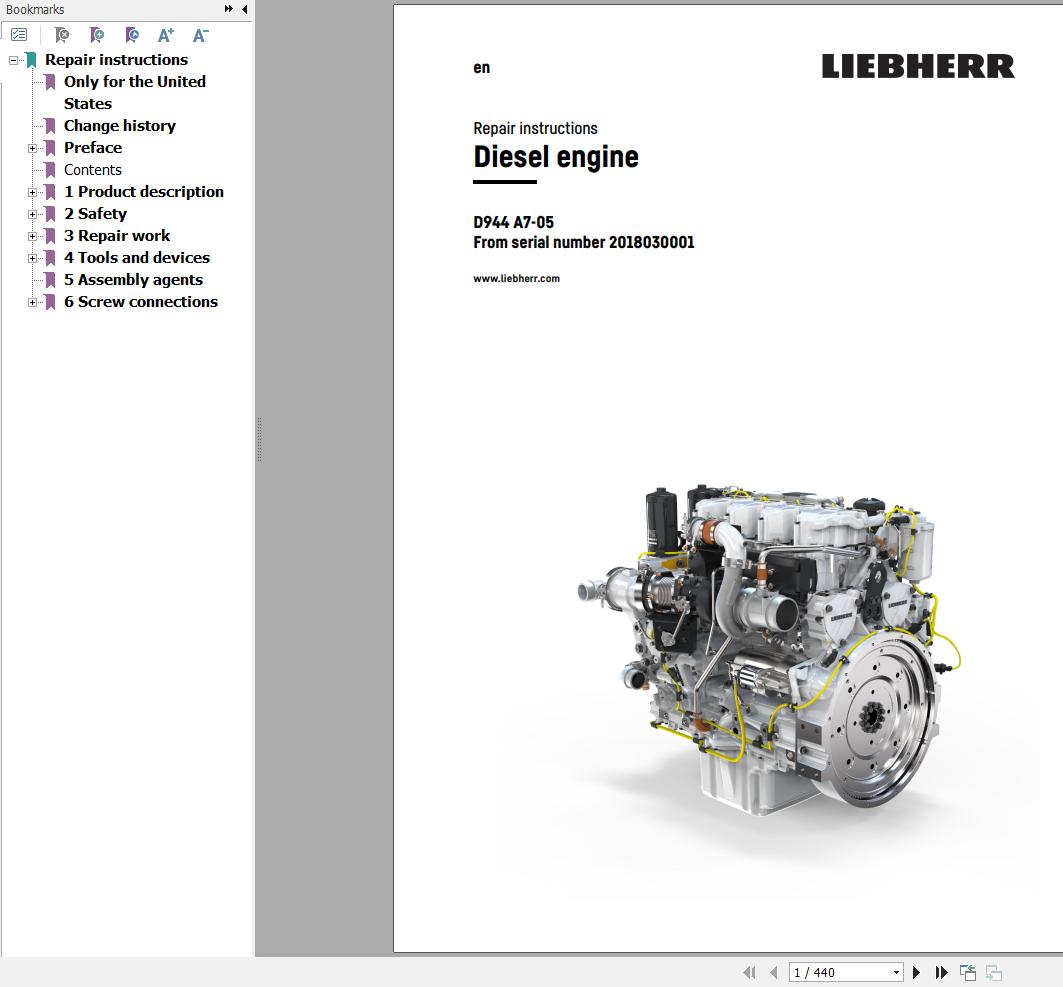Image resolution: width=1063 pixels, height=987 pixels.
Task: Expand the 6 Screw connections bookmark
Action: pos(33,302)
